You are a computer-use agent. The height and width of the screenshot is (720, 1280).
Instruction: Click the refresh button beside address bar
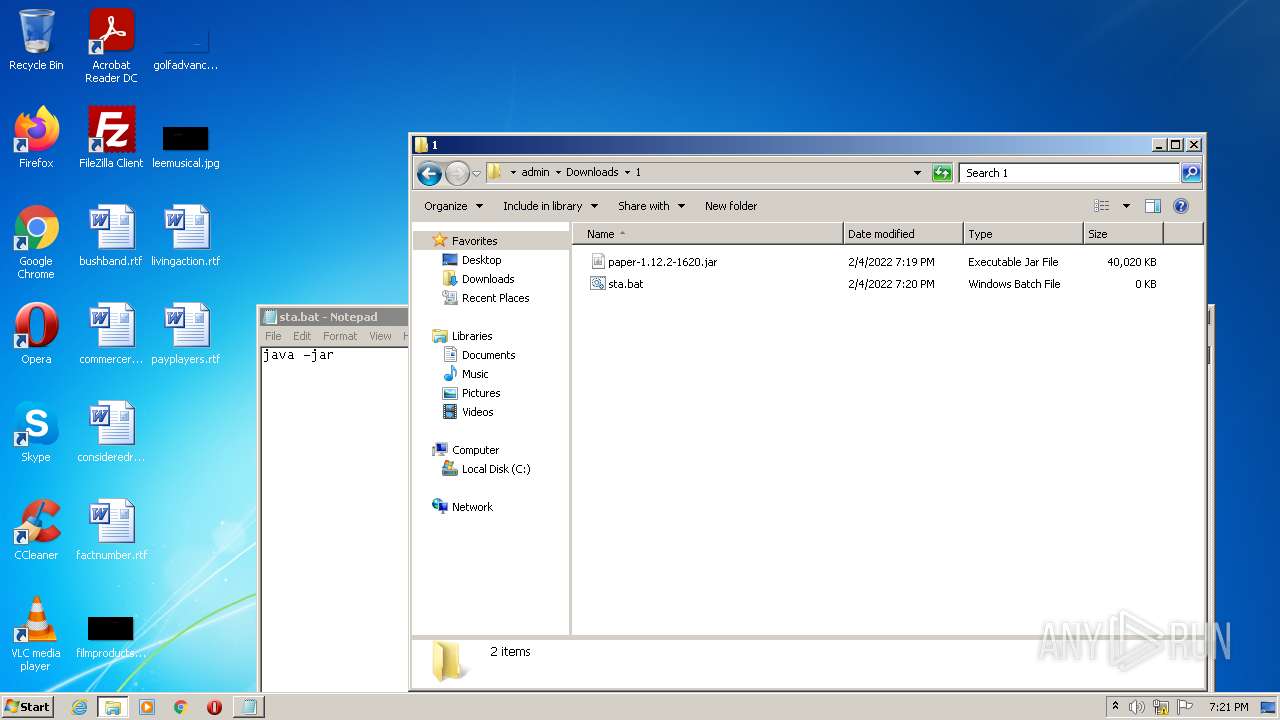942,173
